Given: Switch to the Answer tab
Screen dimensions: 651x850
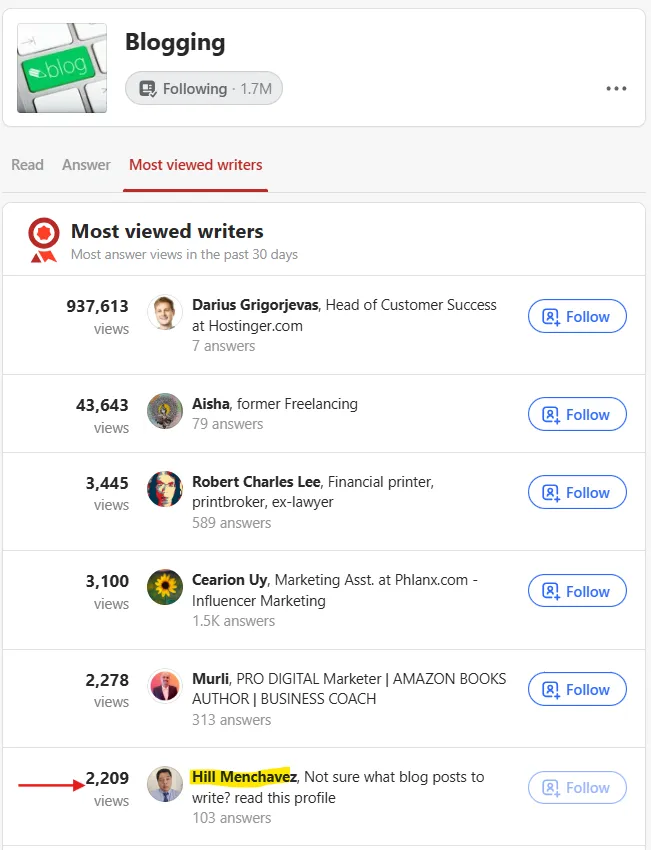Looking at the screenshot, I should coord(86,165).
